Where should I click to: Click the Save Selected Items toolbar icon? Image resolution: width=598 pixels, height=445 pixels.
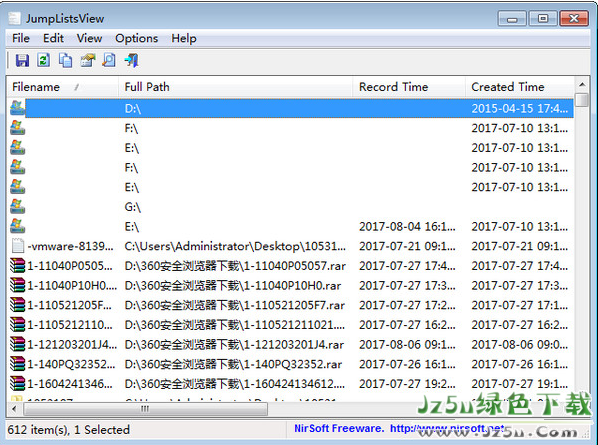(22, 60)
